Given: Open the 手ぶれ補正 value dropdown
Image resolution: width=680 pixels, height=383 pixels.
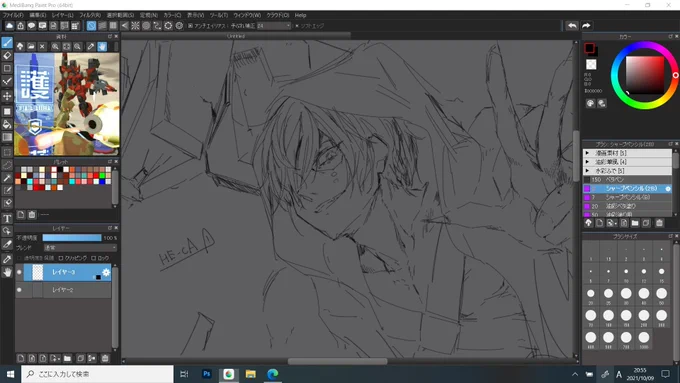Looking at the screenshot, I should click(x=274, y=26).
